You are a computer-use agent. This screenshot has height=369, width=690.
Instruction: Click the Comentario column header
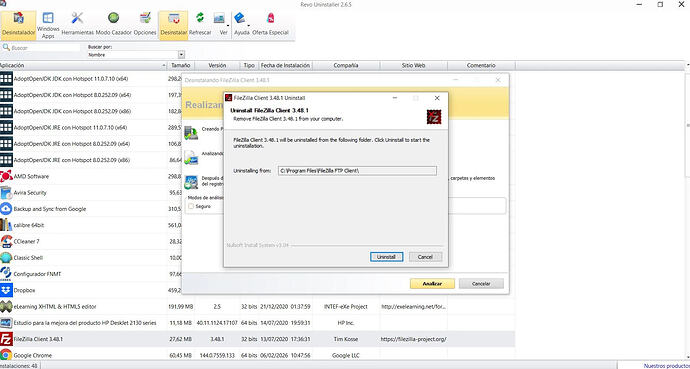[481, 65]
